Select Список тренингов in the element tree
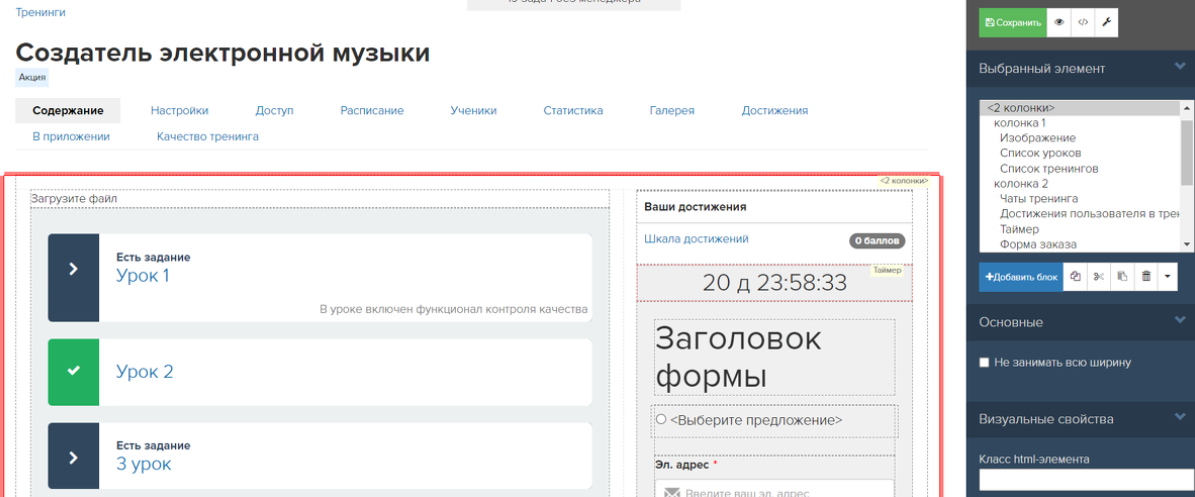The height and width of the screenshot is (497, 1195). 1049,168
